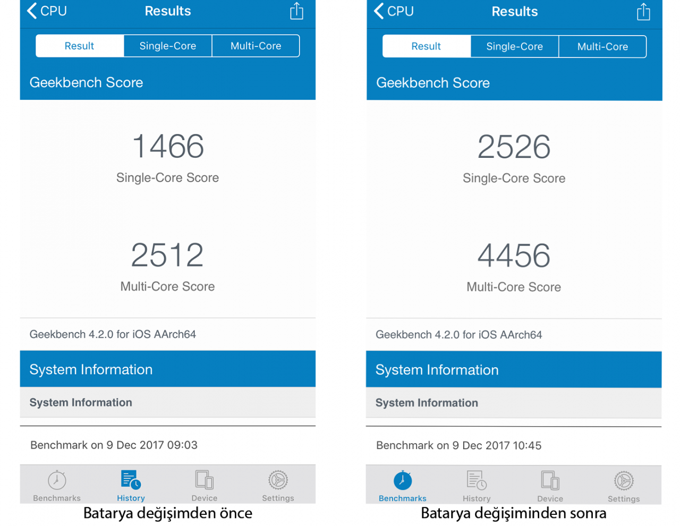Switch to Single-Core segment in left screenshot

pos(167,46)
